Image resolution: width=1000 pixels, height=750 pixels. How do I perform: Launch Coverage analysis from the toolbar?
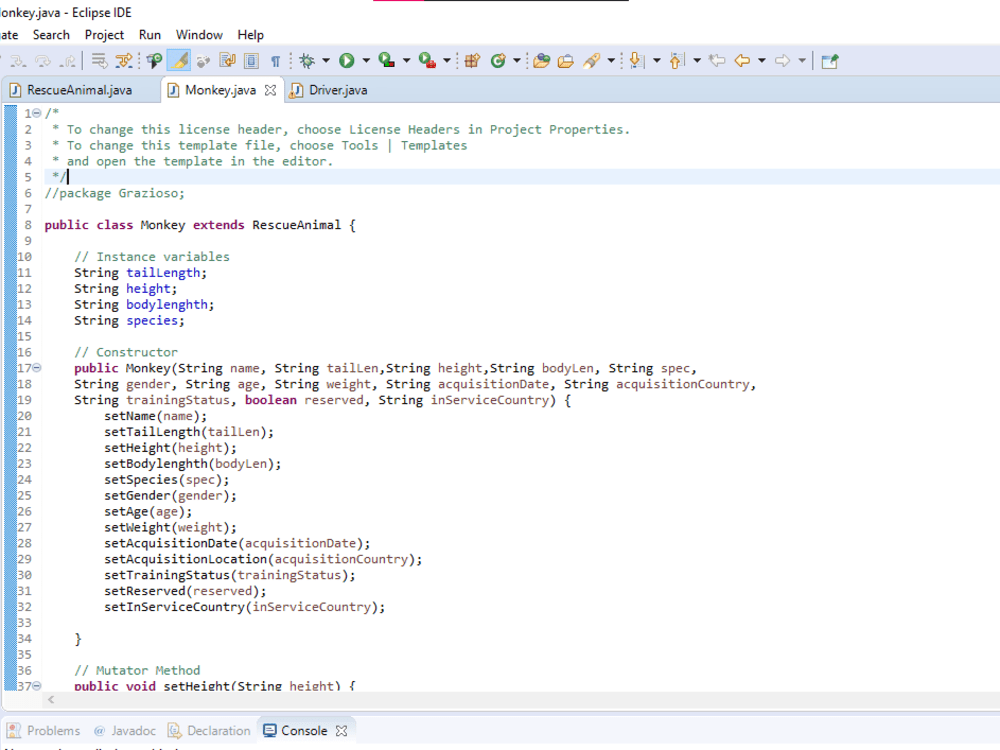(385, 60)
